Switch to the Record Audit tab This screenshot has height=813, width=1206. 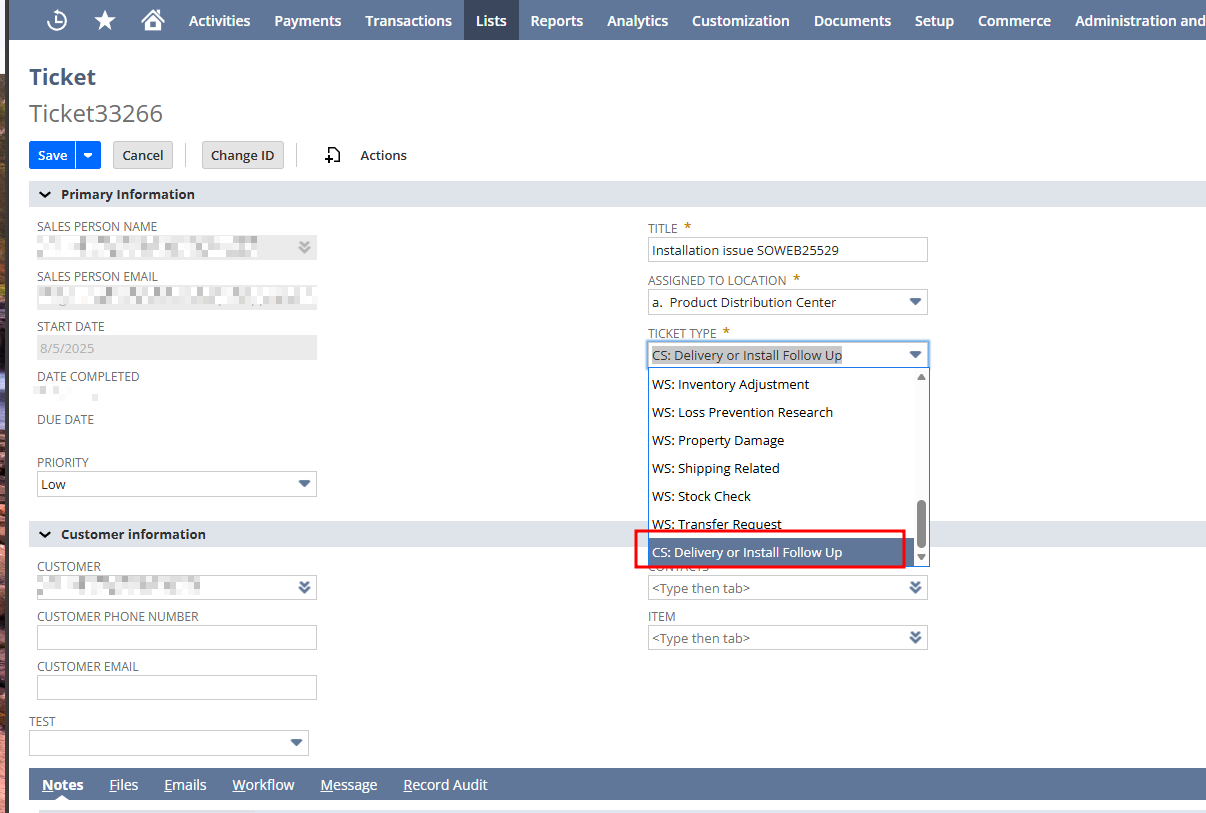click(x=445, y=785)
